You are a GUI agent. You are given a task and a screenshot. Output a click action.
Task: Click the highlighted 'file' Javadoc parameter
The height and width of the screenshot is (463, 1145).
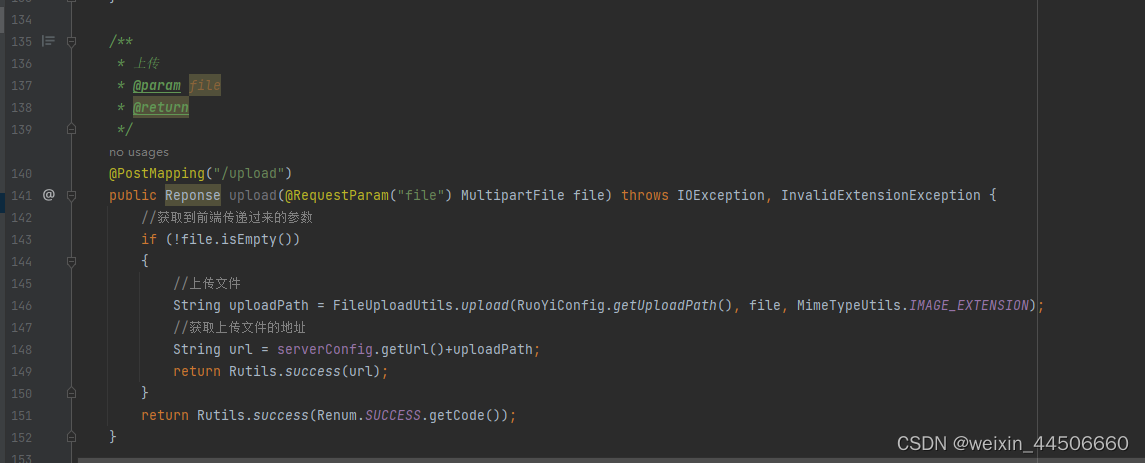click(x=204, y=85)
